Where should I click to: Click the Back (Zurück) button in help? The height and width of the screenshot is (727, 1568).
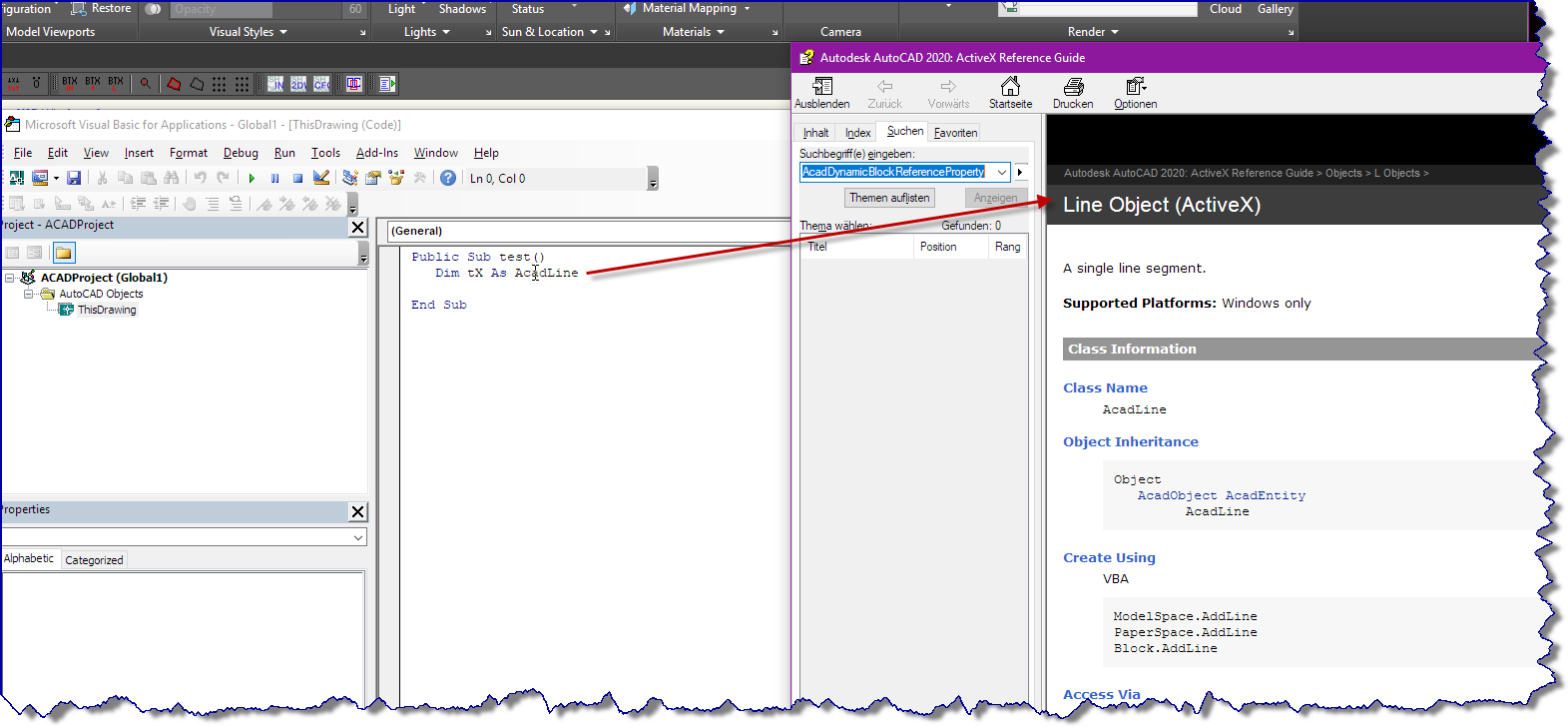[884, 93]
